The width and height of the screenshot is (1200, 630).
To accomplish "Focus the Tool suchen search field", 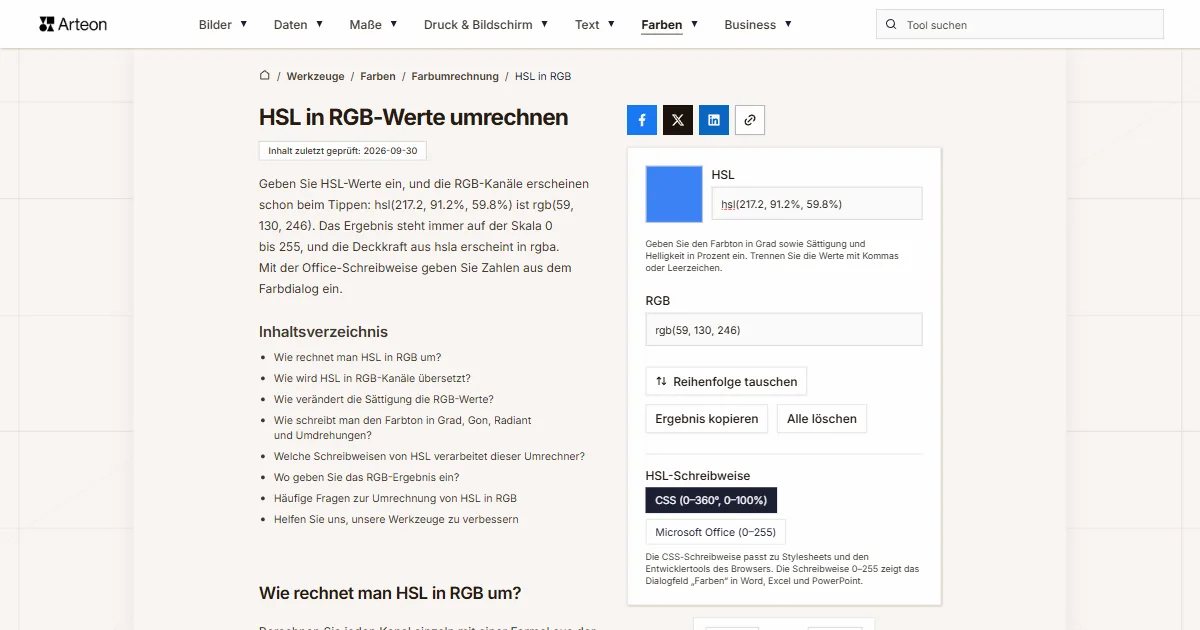I will click(1020, 24).
